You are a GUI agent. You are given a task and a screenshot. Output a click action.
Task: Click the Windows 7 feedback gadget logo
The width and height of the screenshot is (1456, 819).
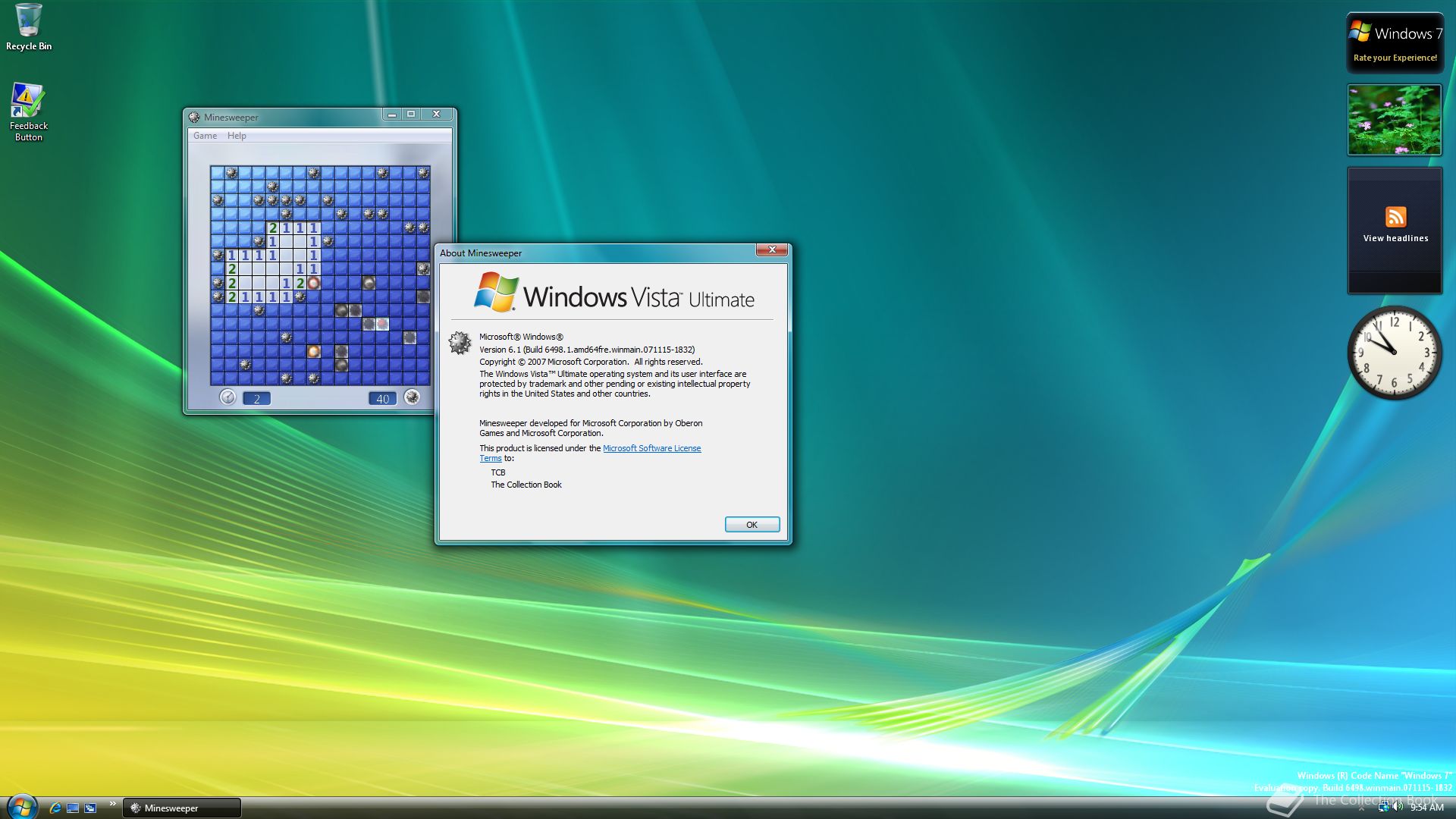click(x=1360, y=32)
